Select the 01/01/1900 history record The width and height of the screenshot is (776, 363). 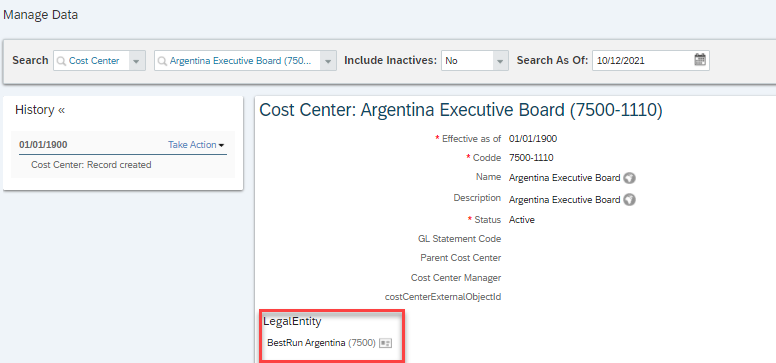coord(44,145)
